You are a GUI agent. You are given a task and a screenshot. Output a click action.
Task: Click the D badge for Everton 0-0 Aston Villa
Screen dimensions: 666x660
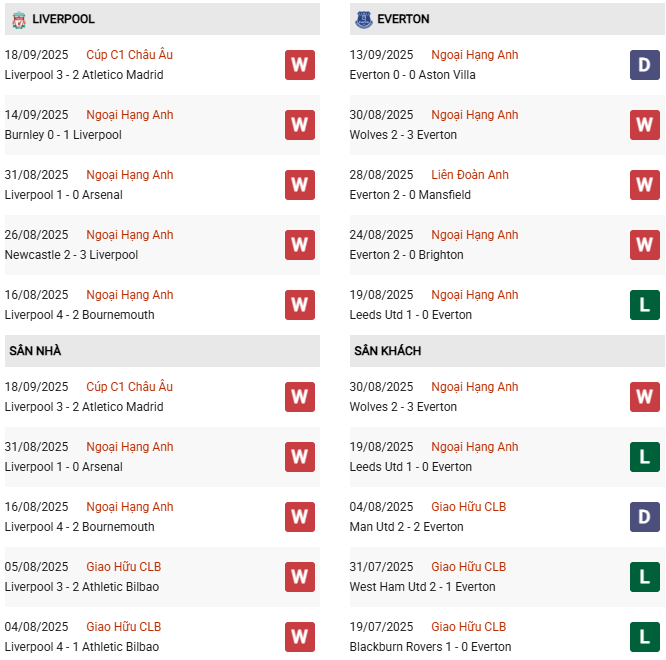[645, 65]
